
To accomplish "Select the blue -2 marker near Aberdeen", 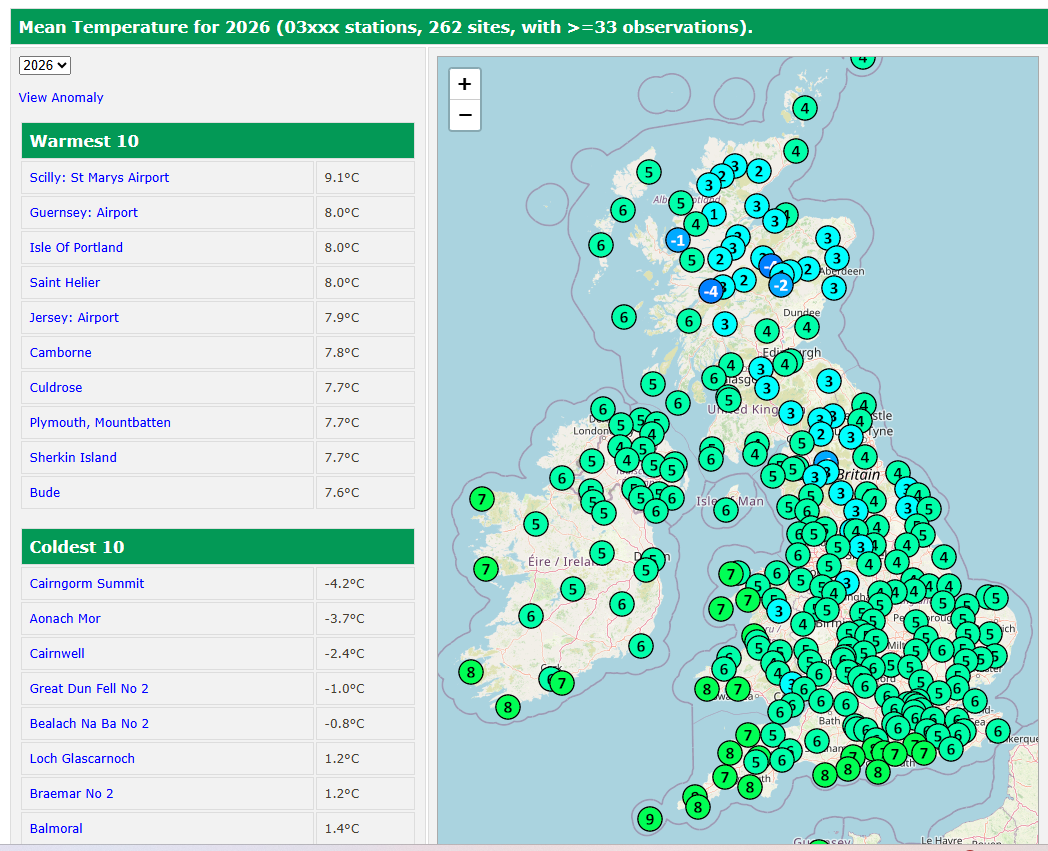I will pyautogui.click(x=781, y=285).
